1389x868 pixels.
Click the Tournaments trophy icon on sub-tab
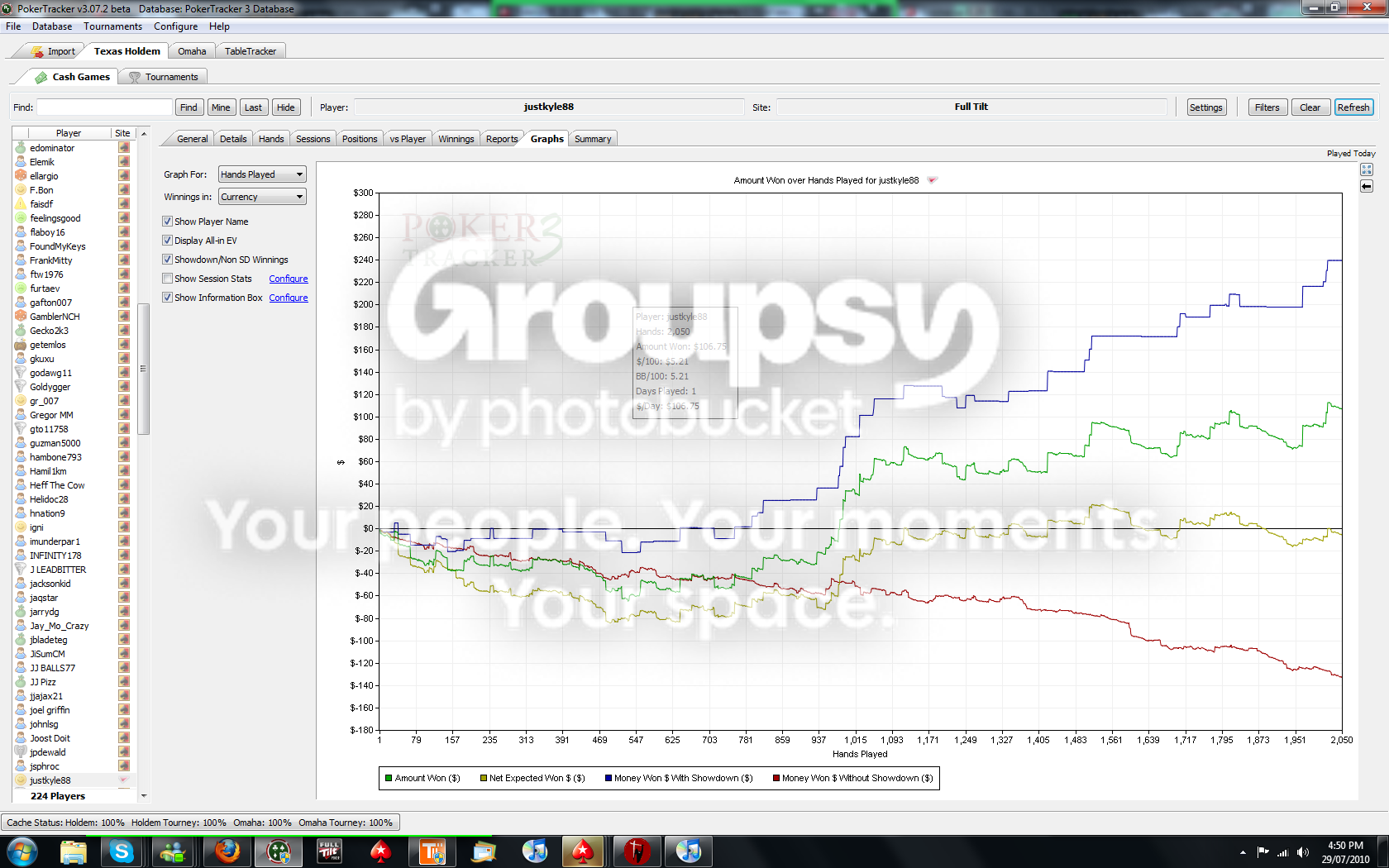click(x=135, y=77)
